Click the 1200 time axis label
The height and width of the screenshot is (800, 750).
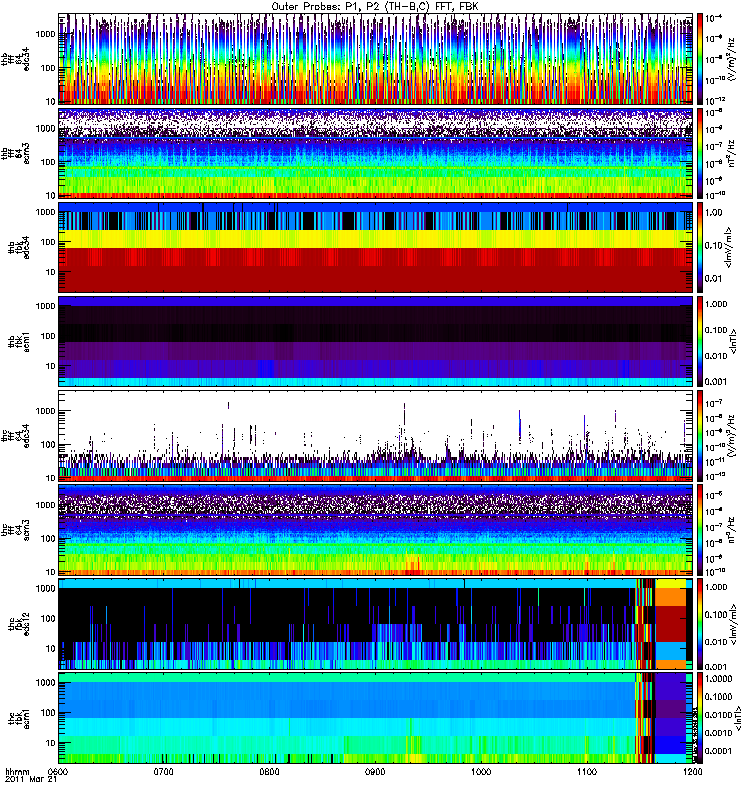[x=690, y=773]
